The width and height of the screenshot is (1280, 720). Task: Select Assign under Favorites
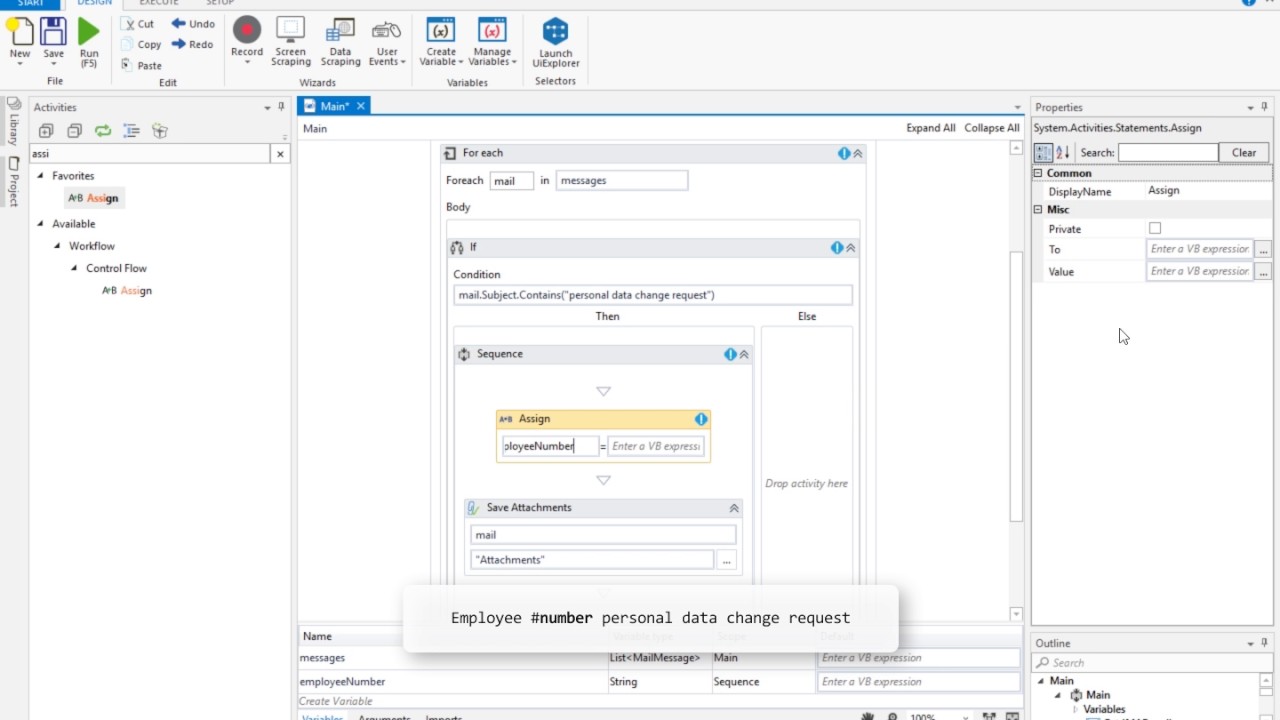click(x=93, y=198)
